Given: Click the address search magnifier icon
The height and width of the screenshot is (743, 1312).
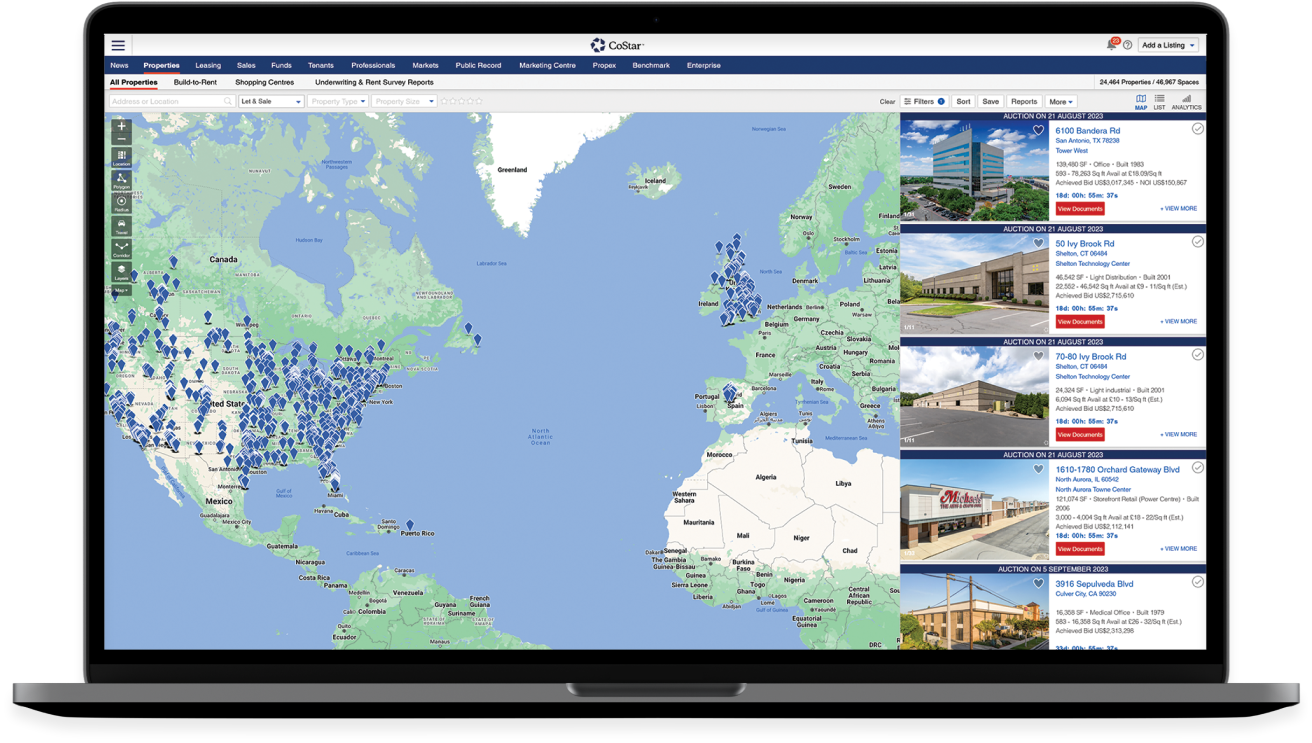Looking at the screenshot, I should [228, 102].
